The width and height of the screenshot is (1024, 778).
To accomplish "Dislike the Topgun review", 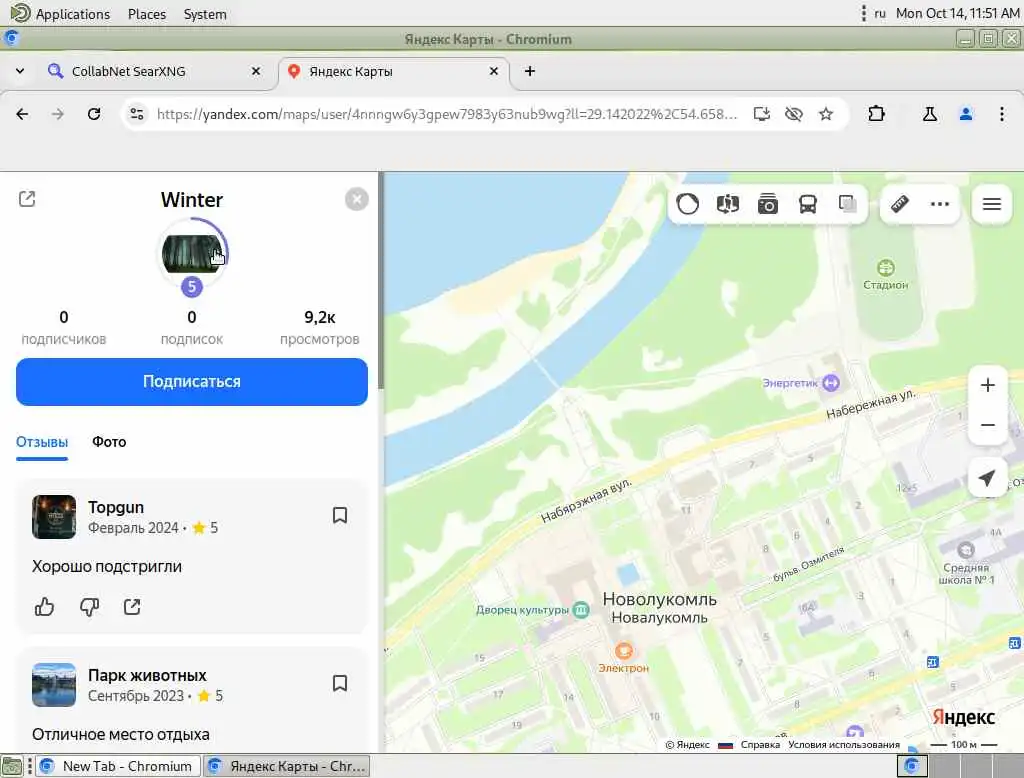I will tap(89, 607).
